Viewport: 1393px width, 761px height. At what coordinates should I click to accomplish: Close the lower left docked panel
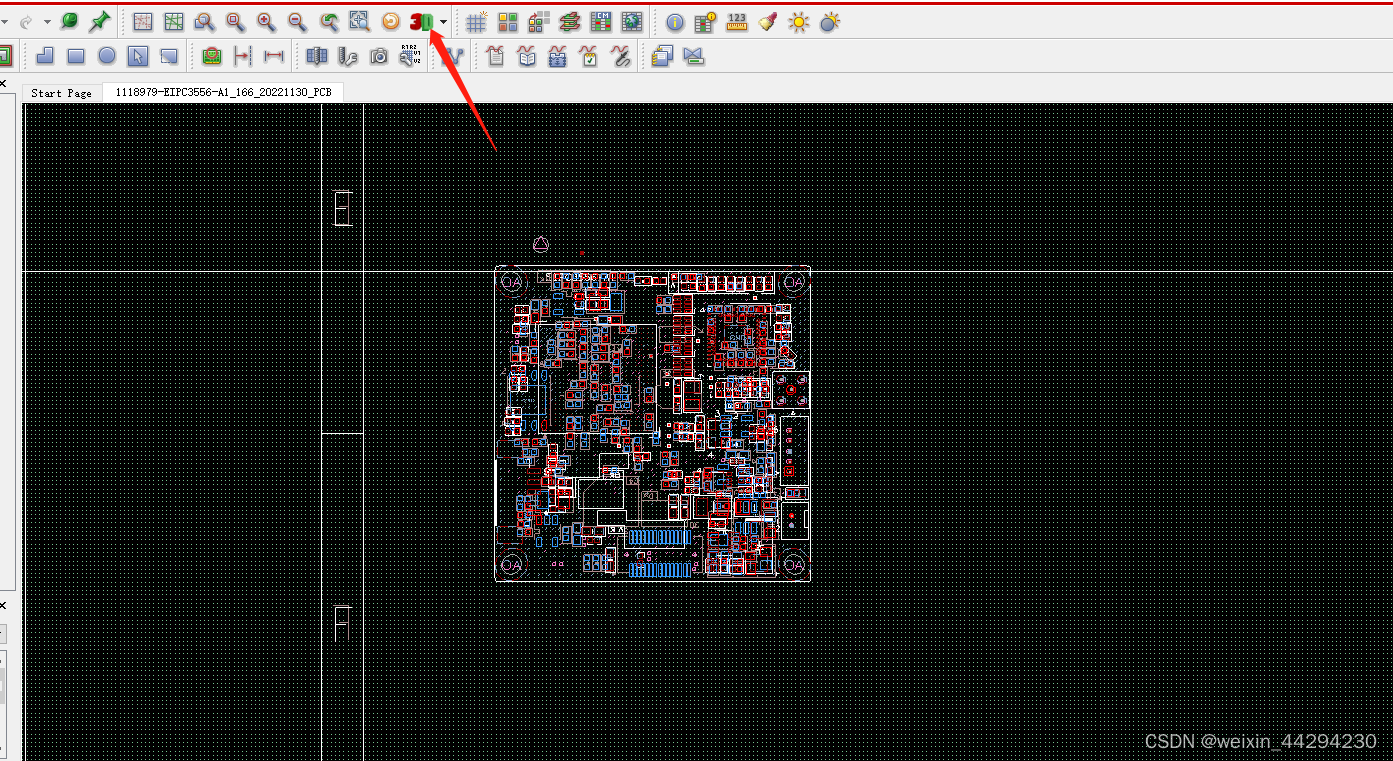pyautogui.click(x=3, y=606)
